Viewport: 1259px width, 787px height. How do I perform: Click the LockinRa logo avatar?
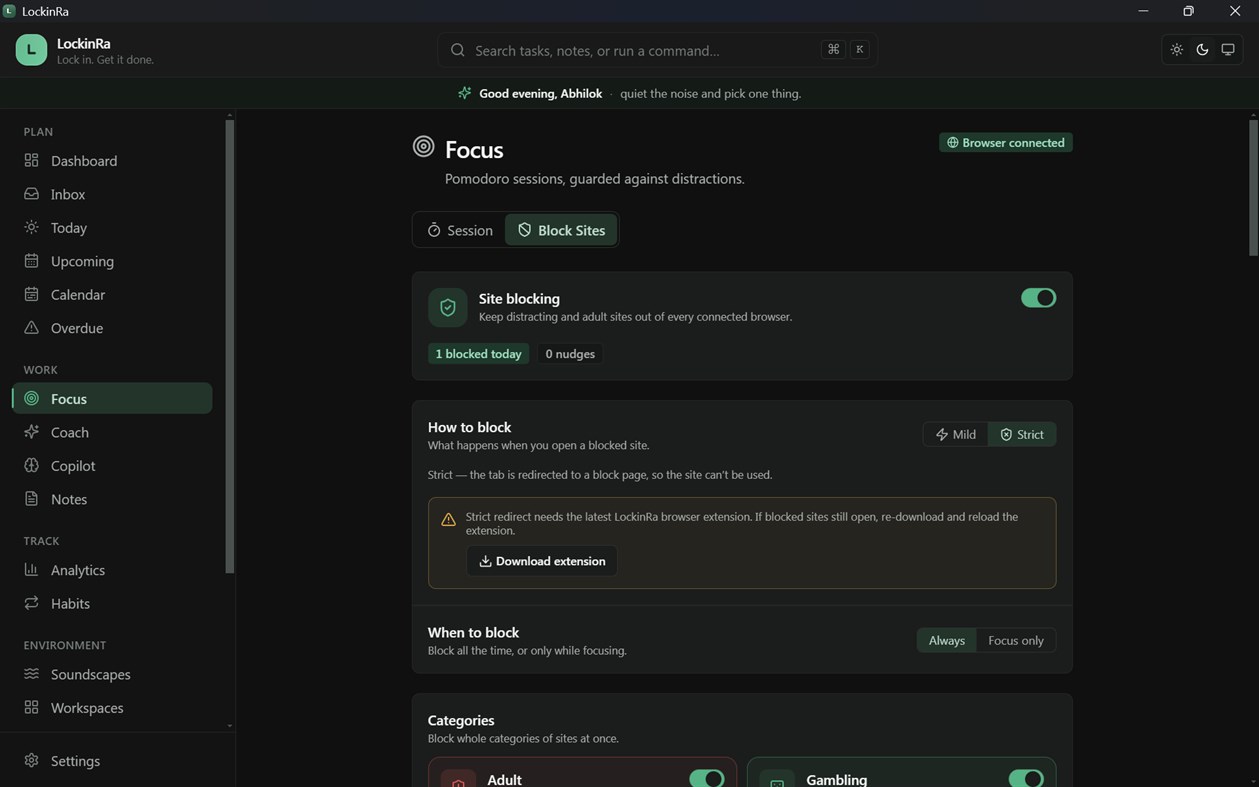click(31, 50)
